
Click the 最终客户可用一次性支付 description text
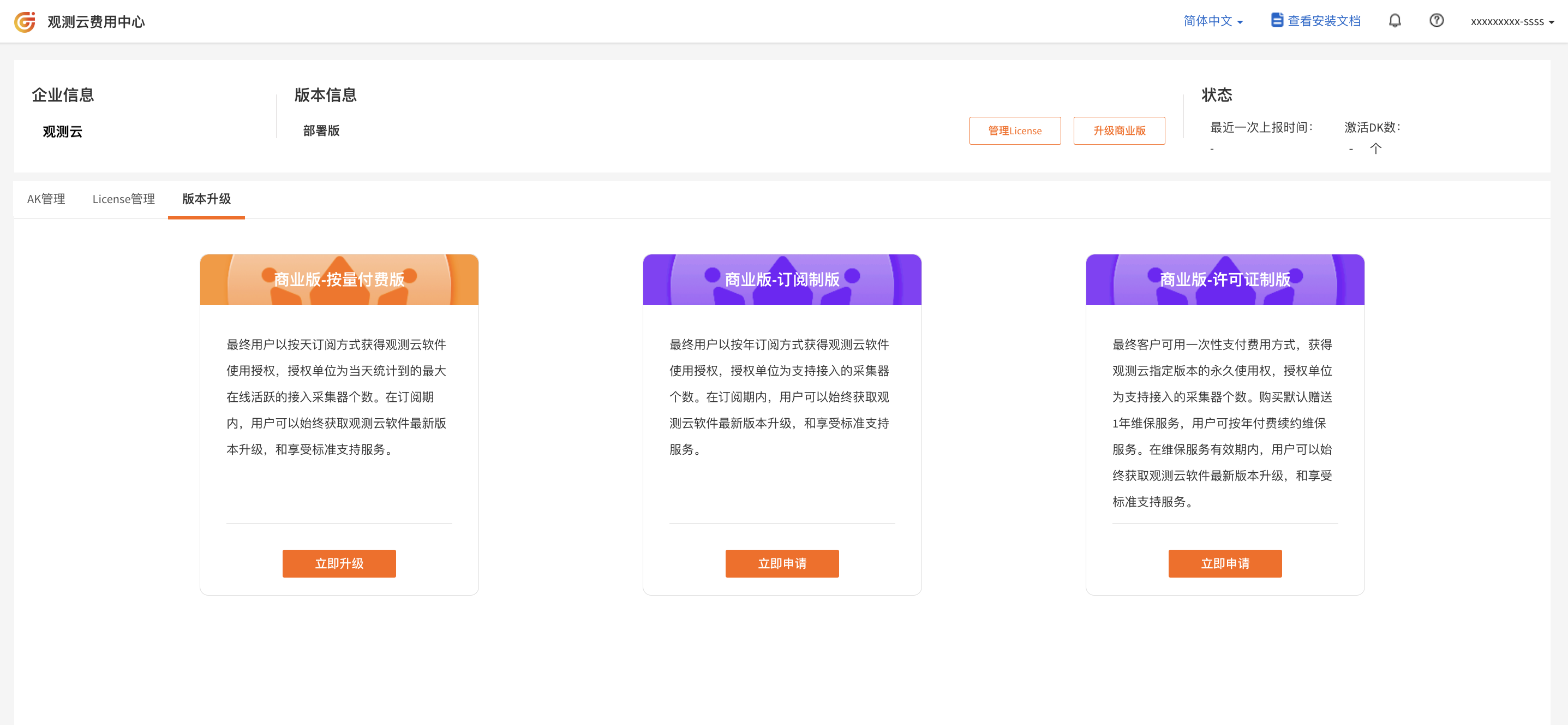pos(1222,423)
